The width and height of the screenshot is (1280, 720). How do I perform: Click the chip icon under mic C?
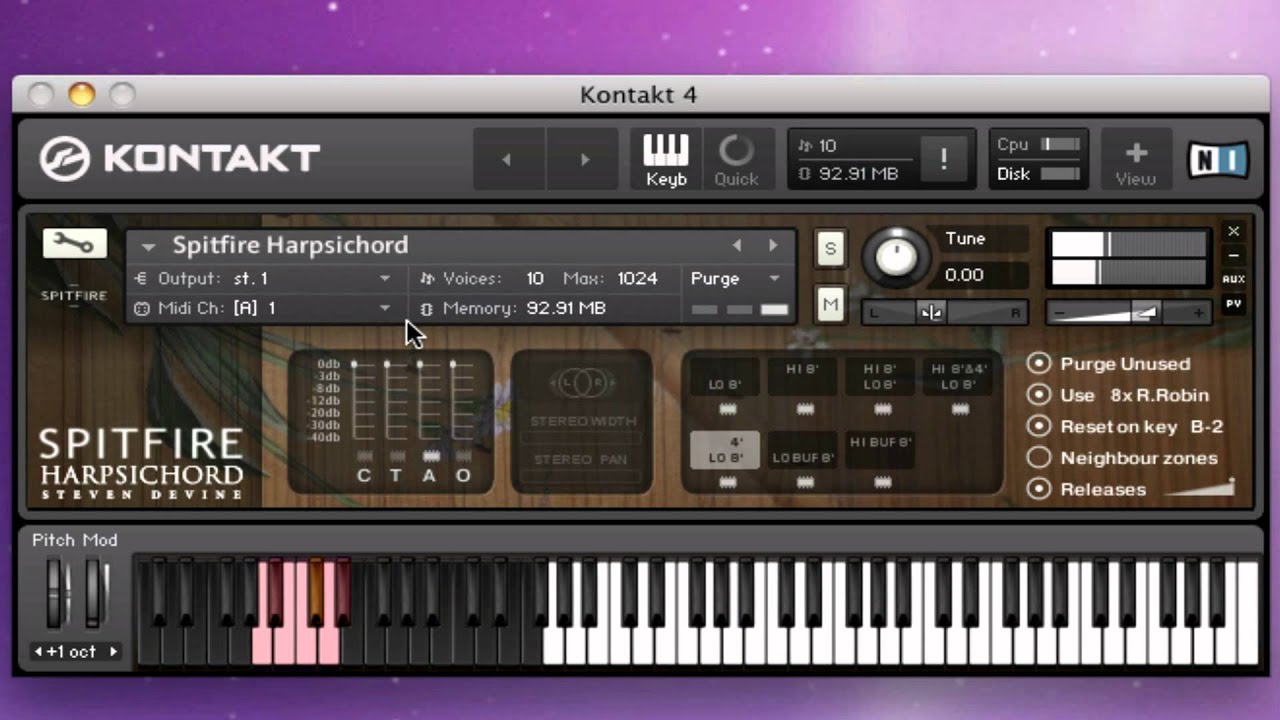365,456
